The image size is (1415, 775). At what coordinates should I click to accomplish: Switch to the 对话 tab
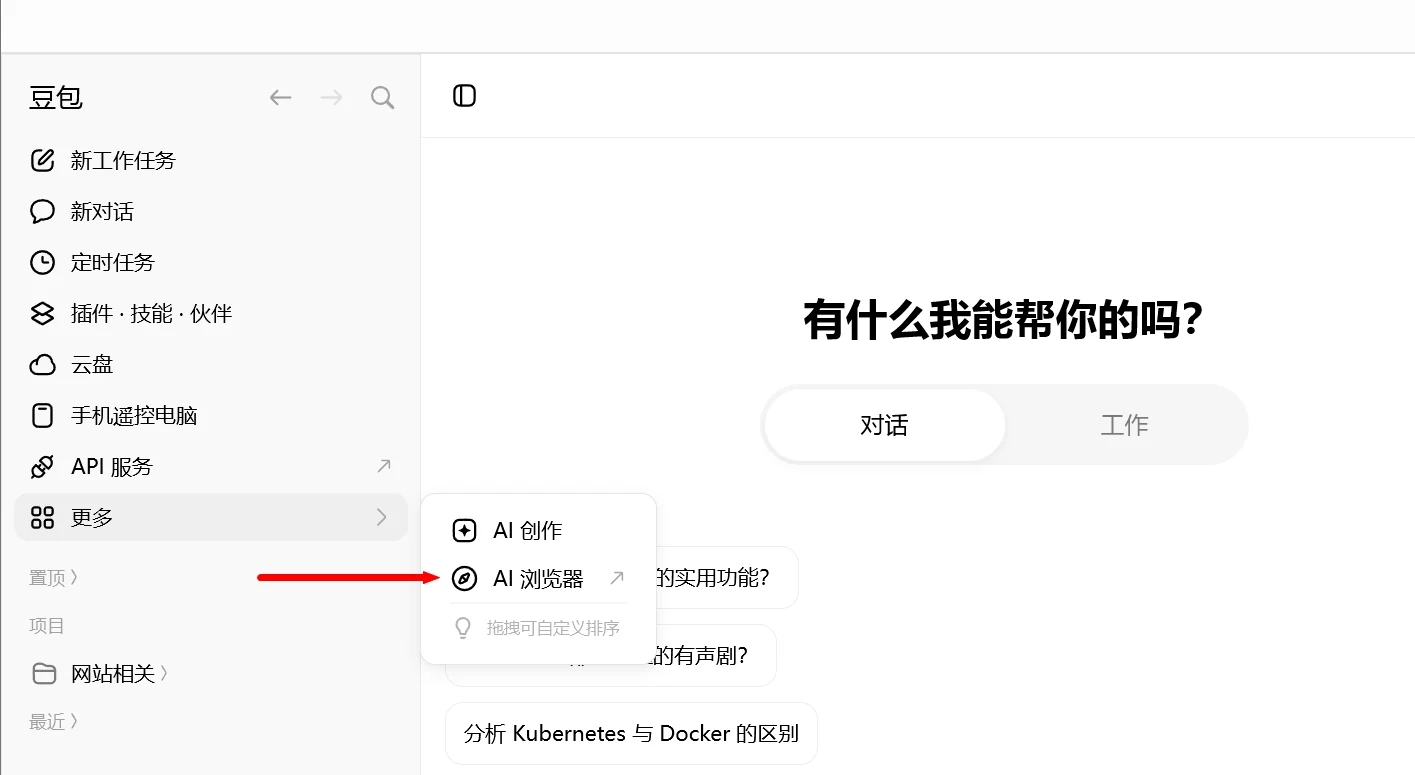tap(884, 425)
